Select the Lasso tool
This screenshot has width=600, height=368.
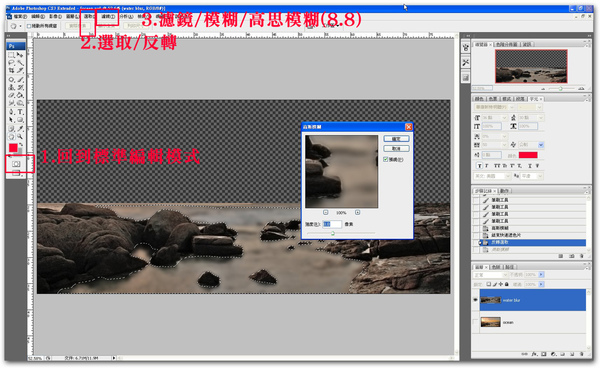coord(10,62)
